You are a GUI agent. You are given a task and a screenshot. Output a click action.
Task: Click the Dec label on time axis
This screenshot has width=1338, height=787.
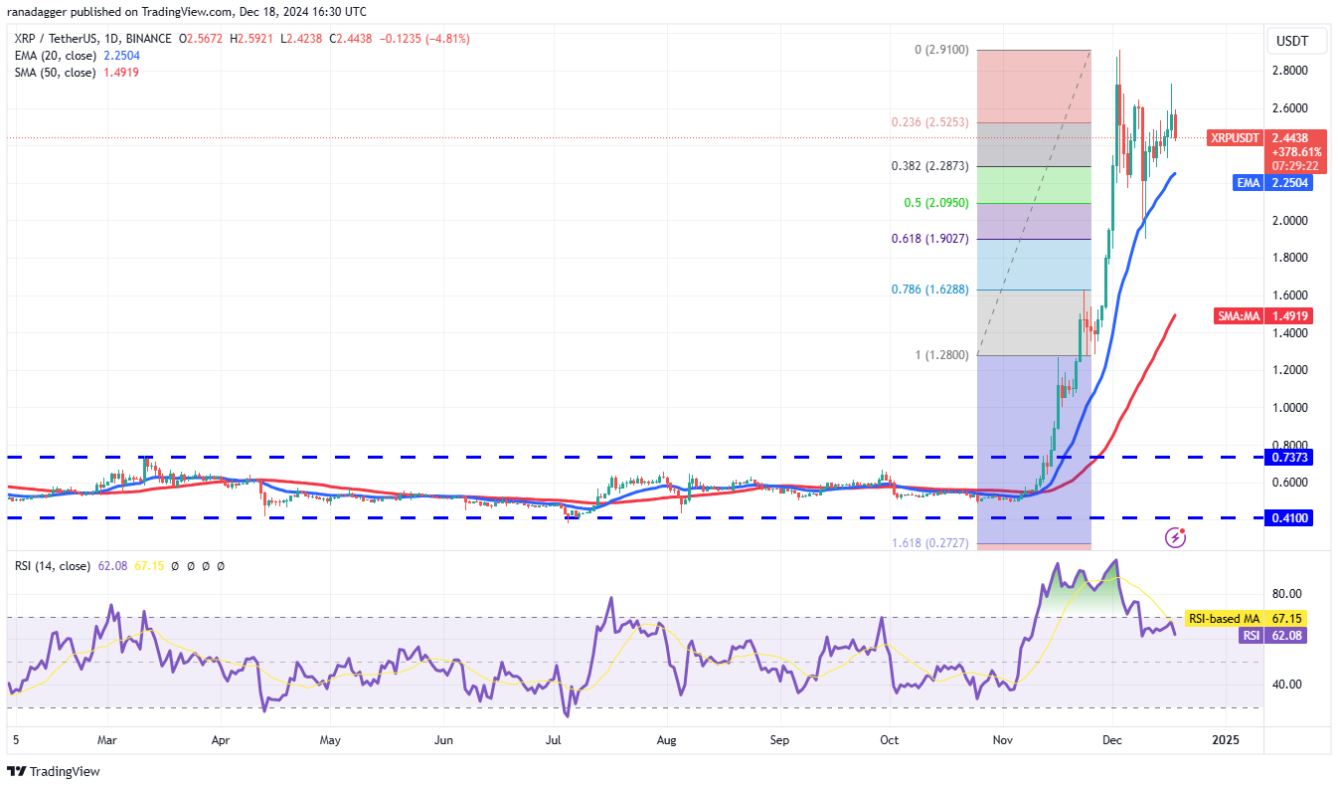(x=1112, y=741)
